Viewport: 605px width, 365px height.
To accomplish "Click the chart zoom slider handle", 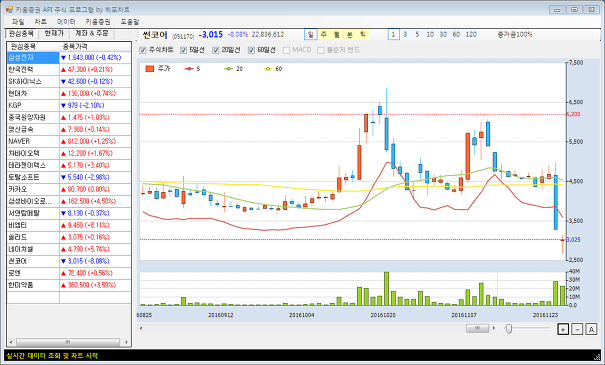I will (x=509, y=329).
